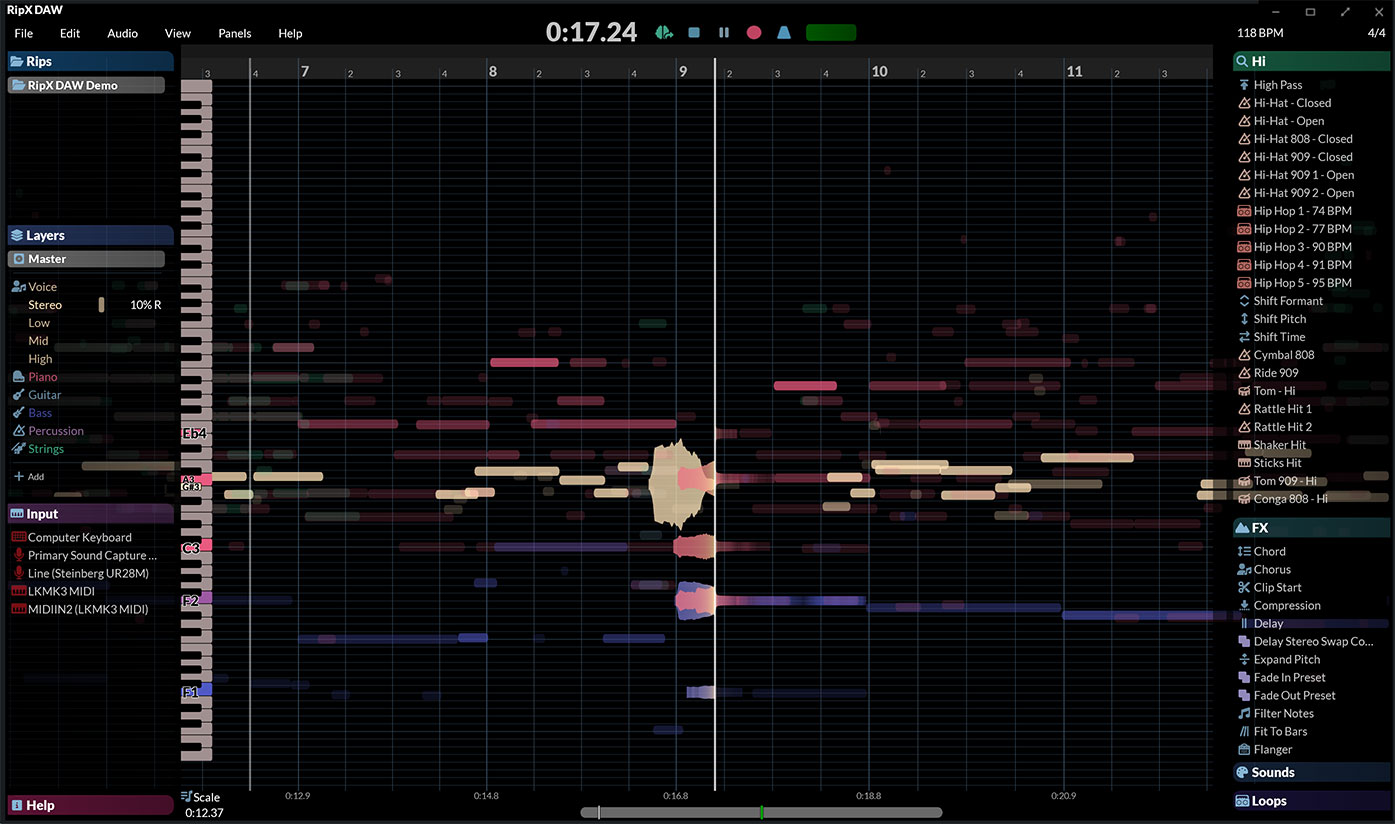1395x824 pixels.
Task: Click the Strings layer instrument icon
Action: [x=21, y=449]
